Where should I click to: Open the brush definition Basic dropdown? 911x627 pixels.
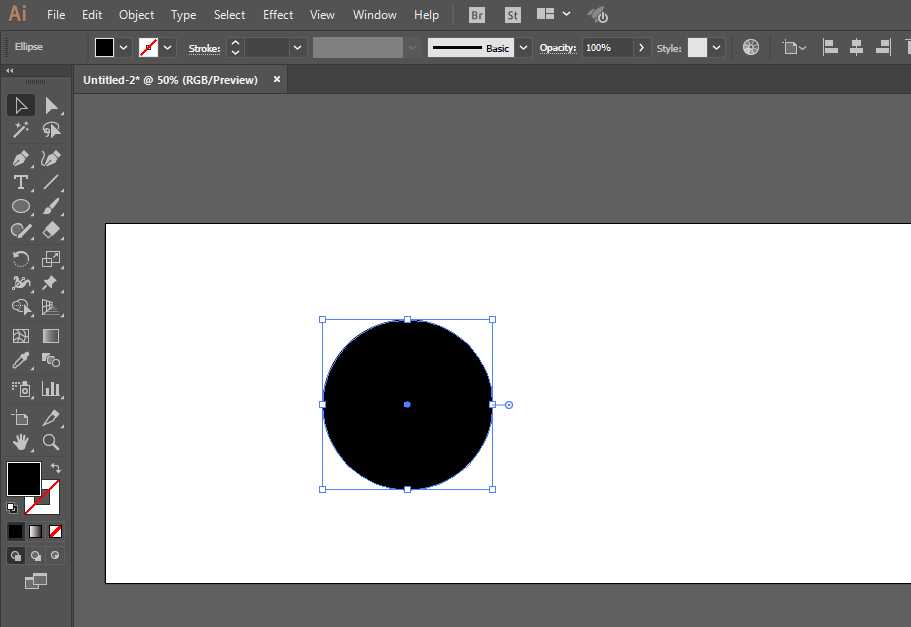click(522, 47)
